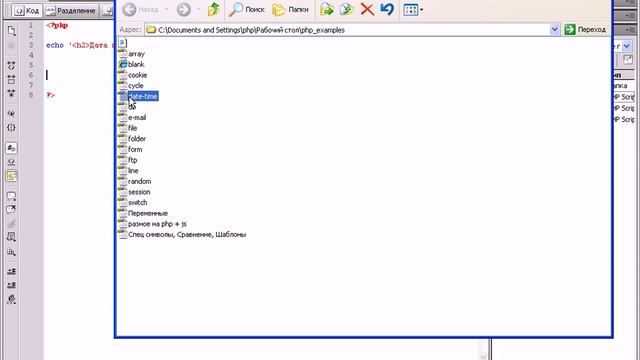This screenshot has height=360, width=640.
Task: Toggle Line Numbers in coding toolbar
Action: click(x=11, y=148)
